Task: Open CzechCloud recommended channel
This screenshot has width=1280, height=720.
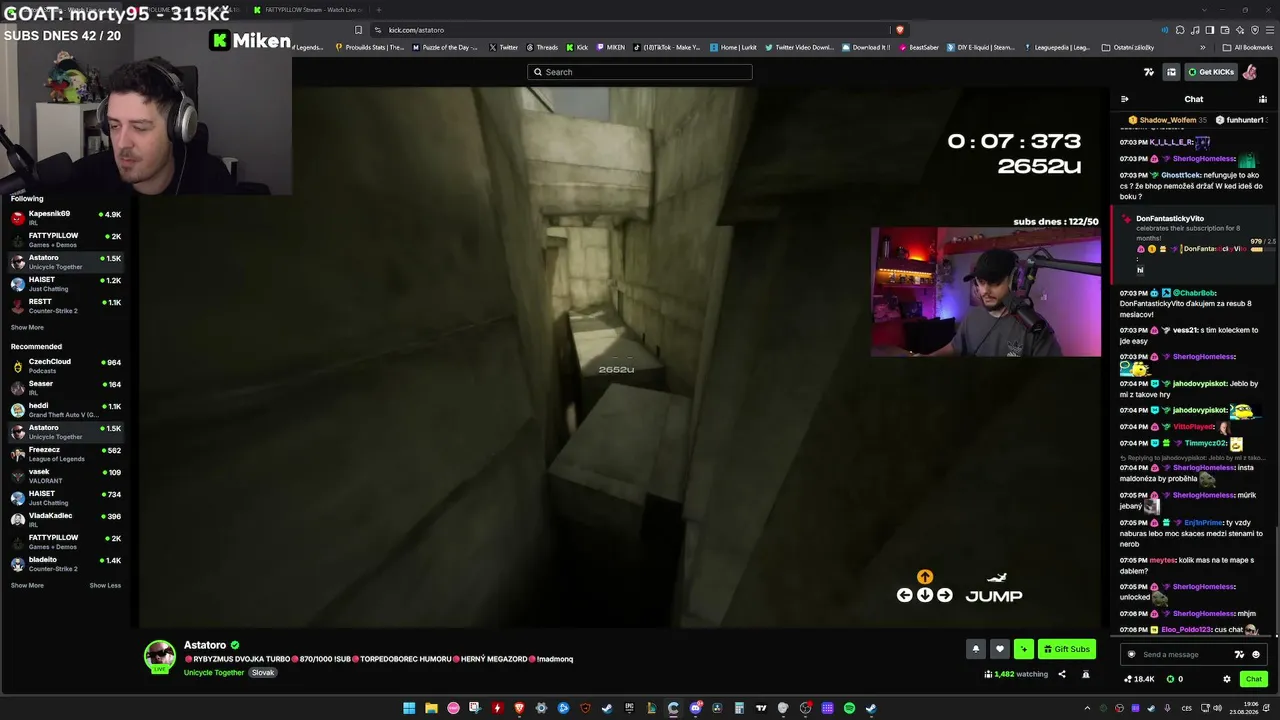Action: coord(66,366)
